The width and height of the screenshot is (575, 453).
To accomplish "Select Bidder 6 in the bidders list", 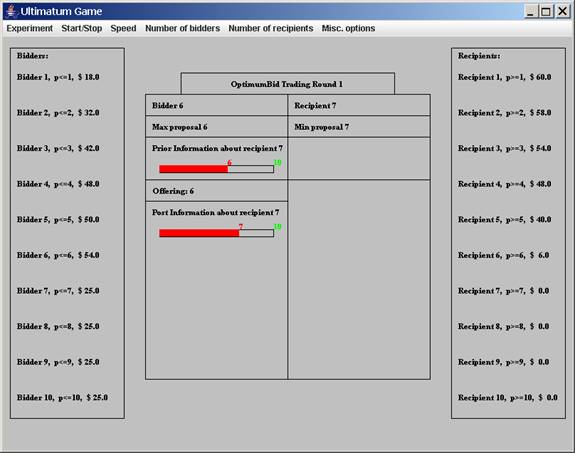I will pos(58,255).
